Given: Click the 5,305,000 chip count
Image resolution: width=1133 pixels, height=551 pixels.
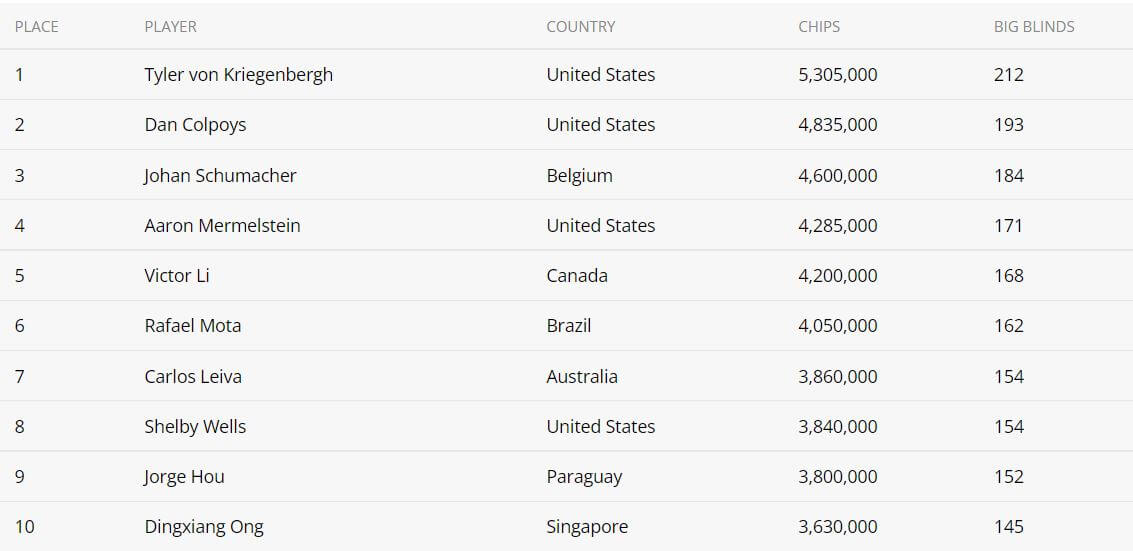Looking at the screenshot, I should [838, 75].
